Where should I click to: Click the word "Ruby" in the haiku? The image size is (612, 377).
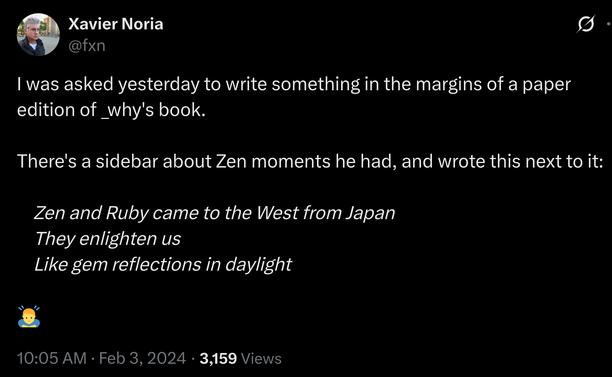click(x=127, y=213)
